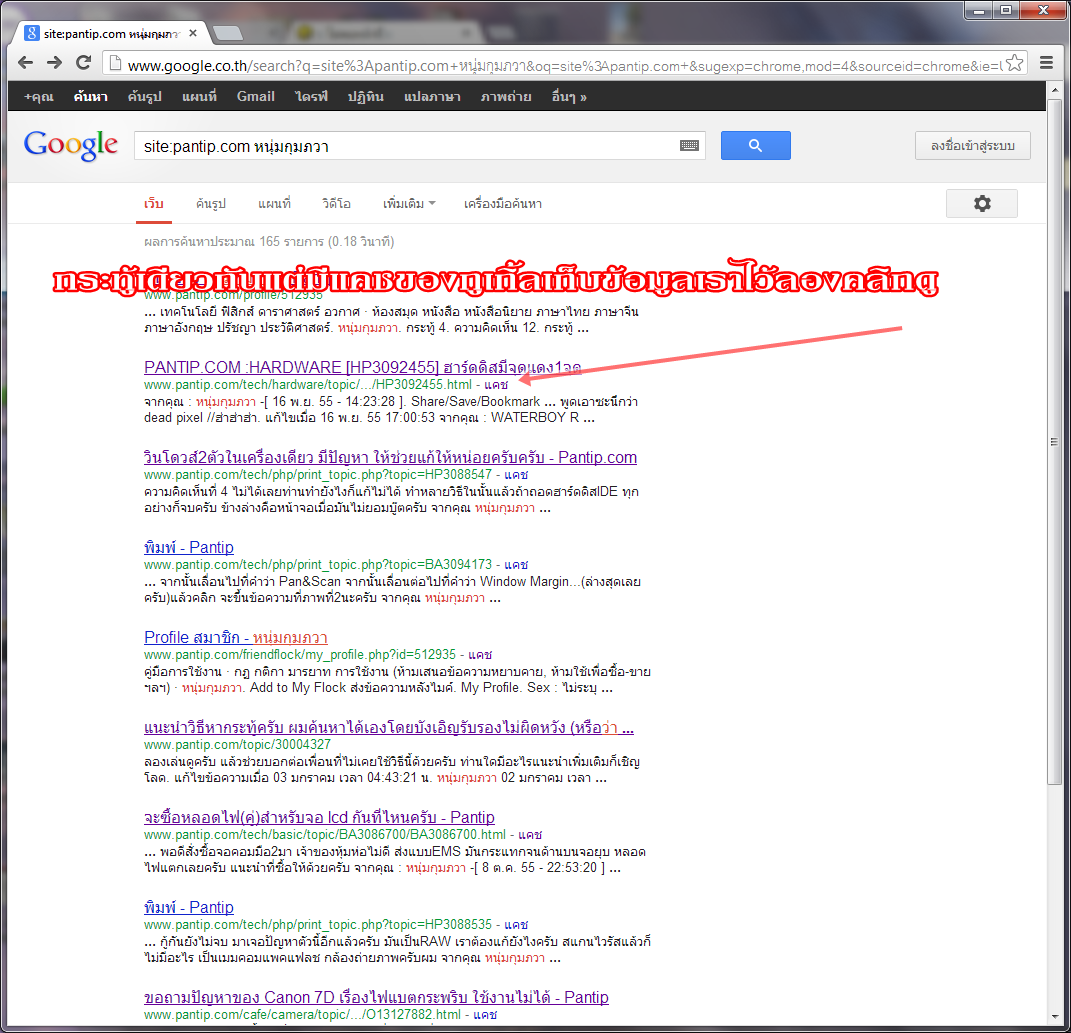
Task: Click the scrollbar down arrow
Action: pos(1054,1018)
